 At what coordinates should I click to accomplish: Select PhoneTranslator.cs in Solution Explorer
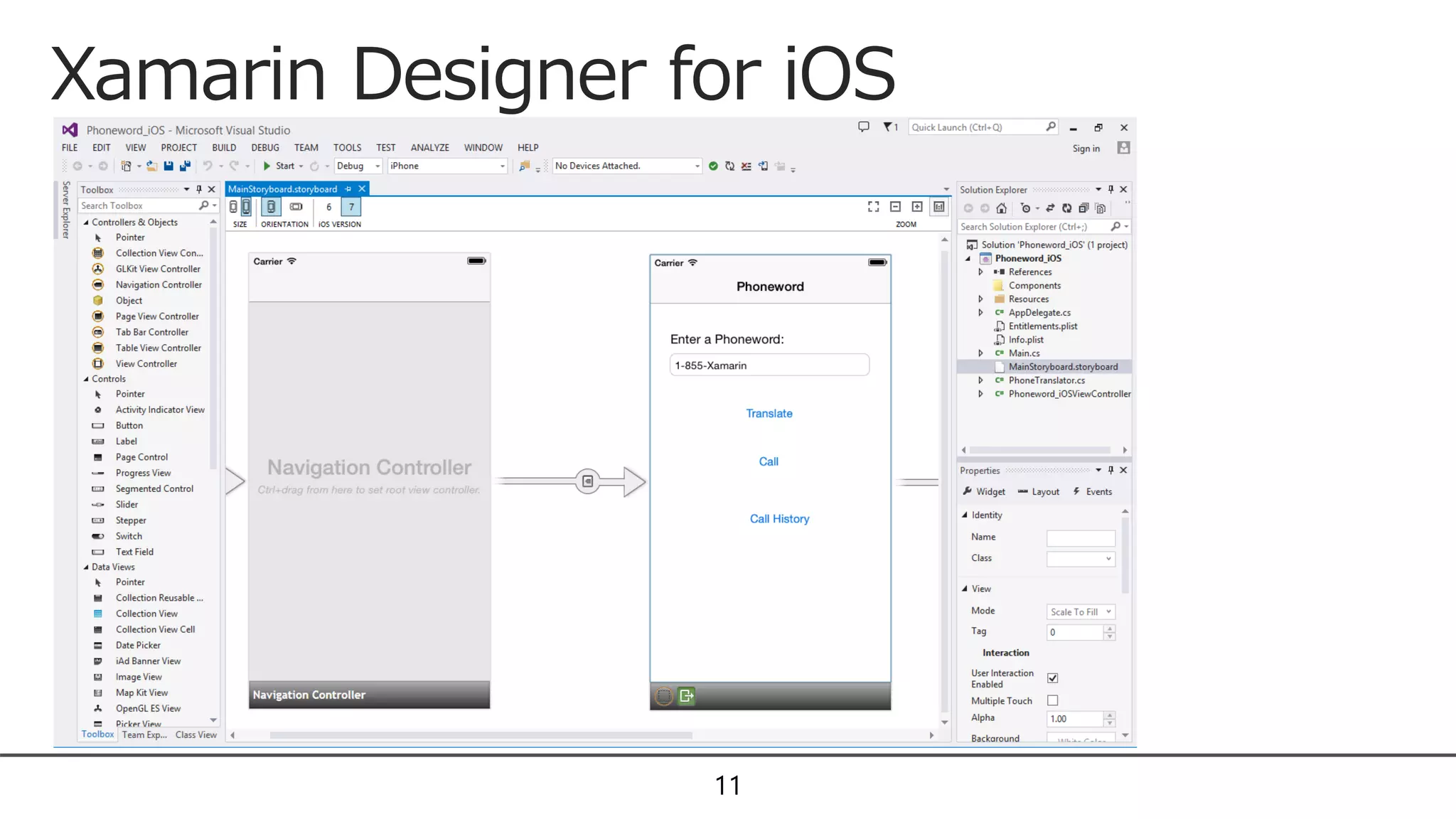[1046, 380]
